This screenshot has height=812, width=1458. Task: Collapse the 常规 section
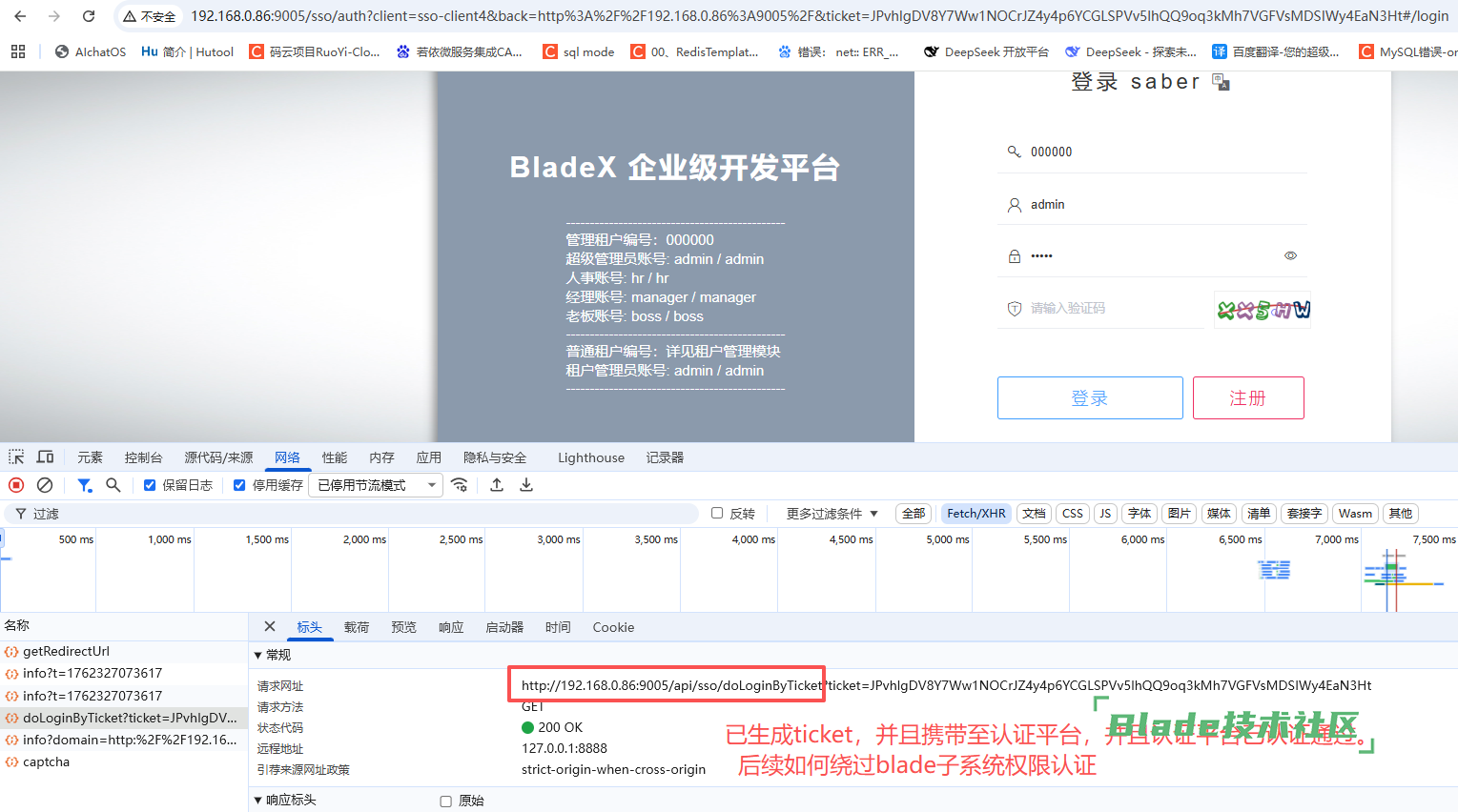coord(258,655)
